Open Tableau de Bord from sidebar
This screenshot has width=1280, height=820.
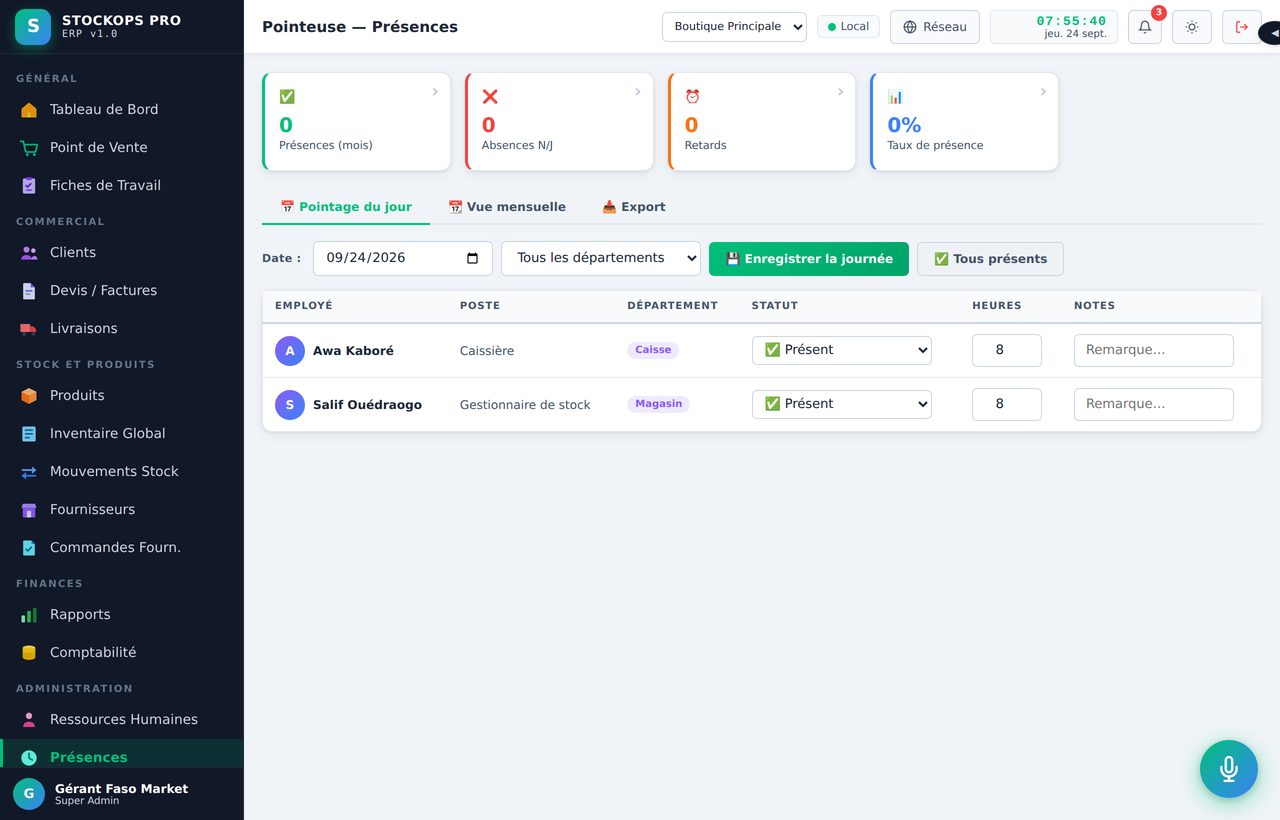[122, 109]
